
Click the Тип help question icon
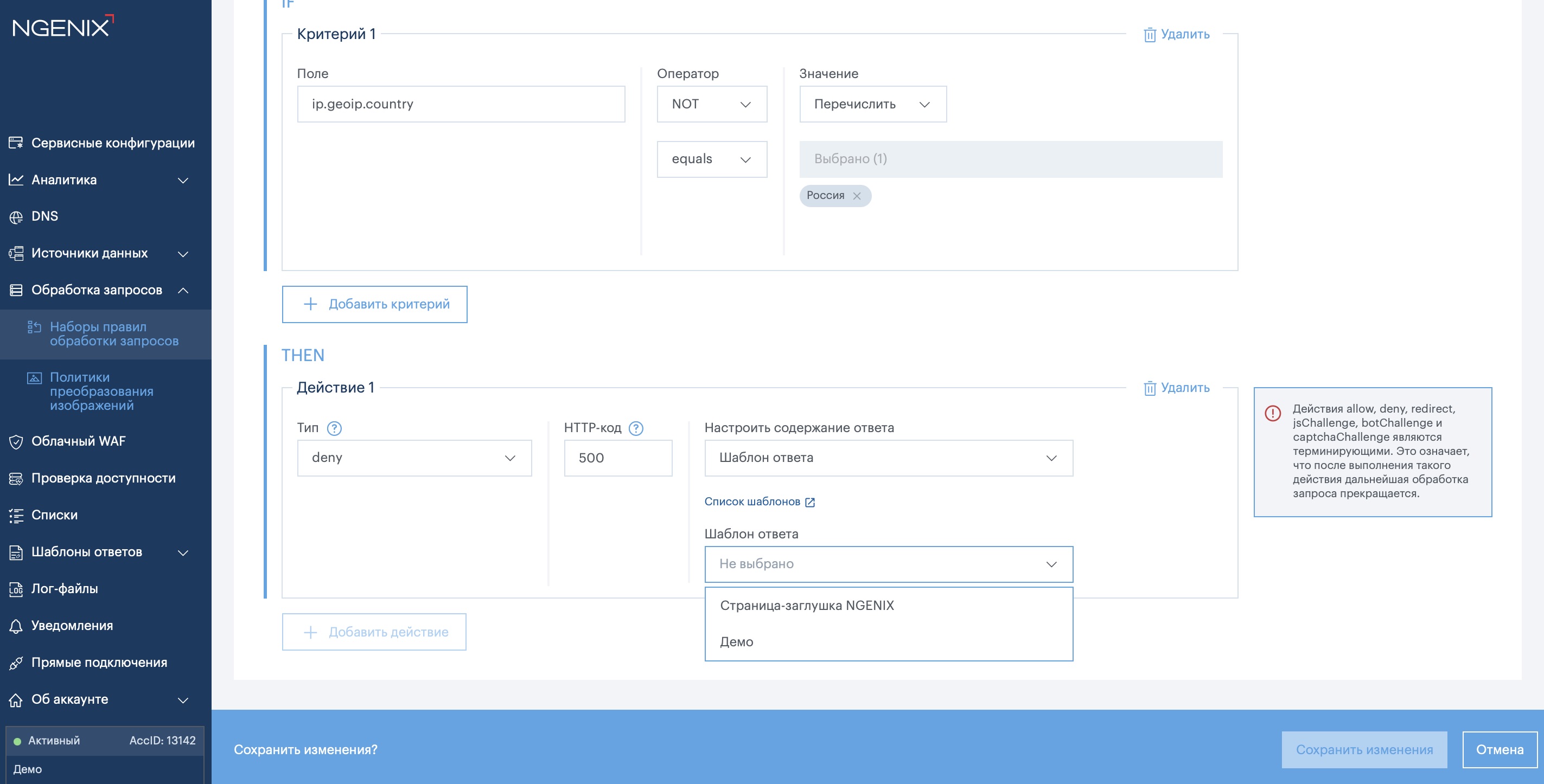pos(334,428)
